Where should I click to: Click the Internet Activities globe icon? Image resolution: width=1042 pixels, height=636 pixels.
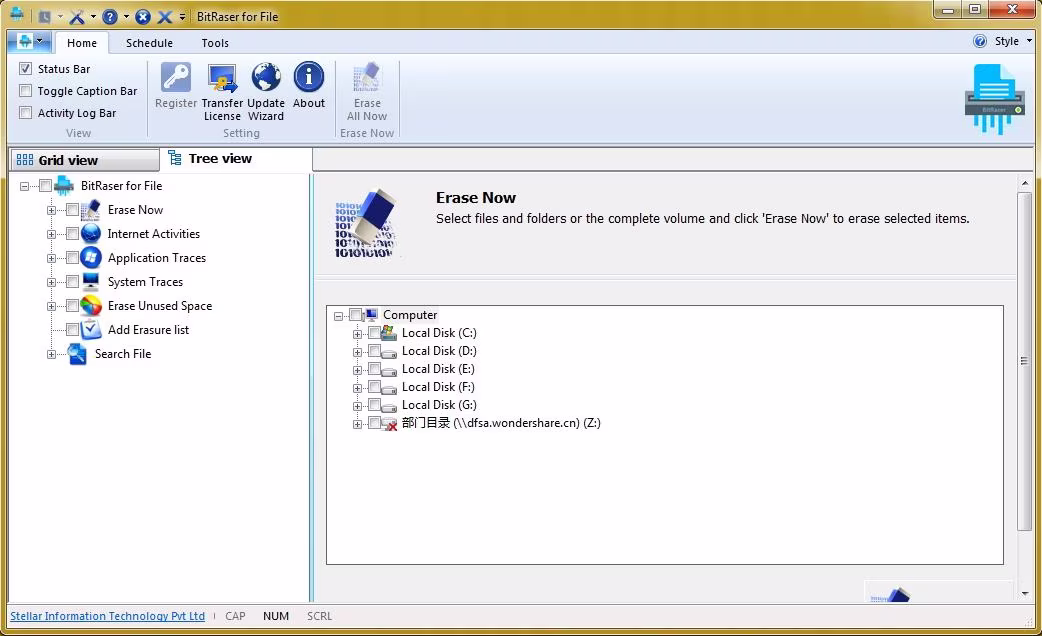click(90, 234)
